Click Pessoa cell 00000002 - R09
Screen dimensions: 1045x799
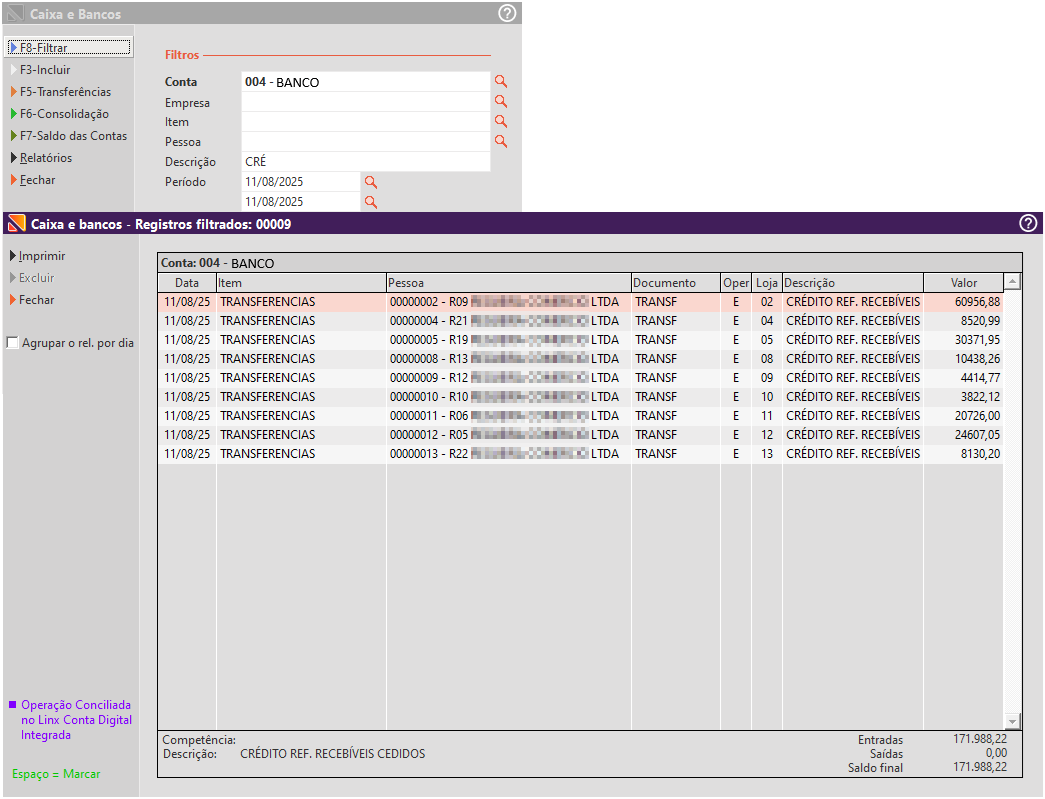[x=509, y=302]
